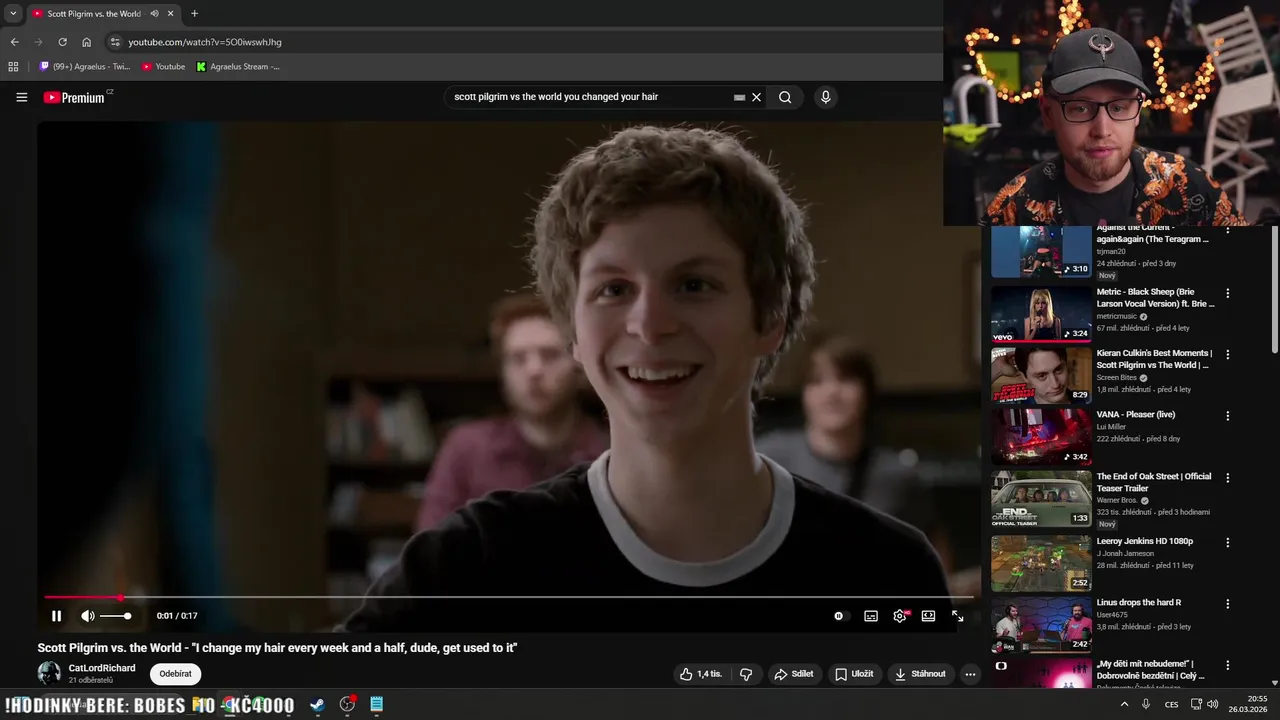Switch to theater mode view
This screenshot has width=1280, height=720.
tap(928, 616)
